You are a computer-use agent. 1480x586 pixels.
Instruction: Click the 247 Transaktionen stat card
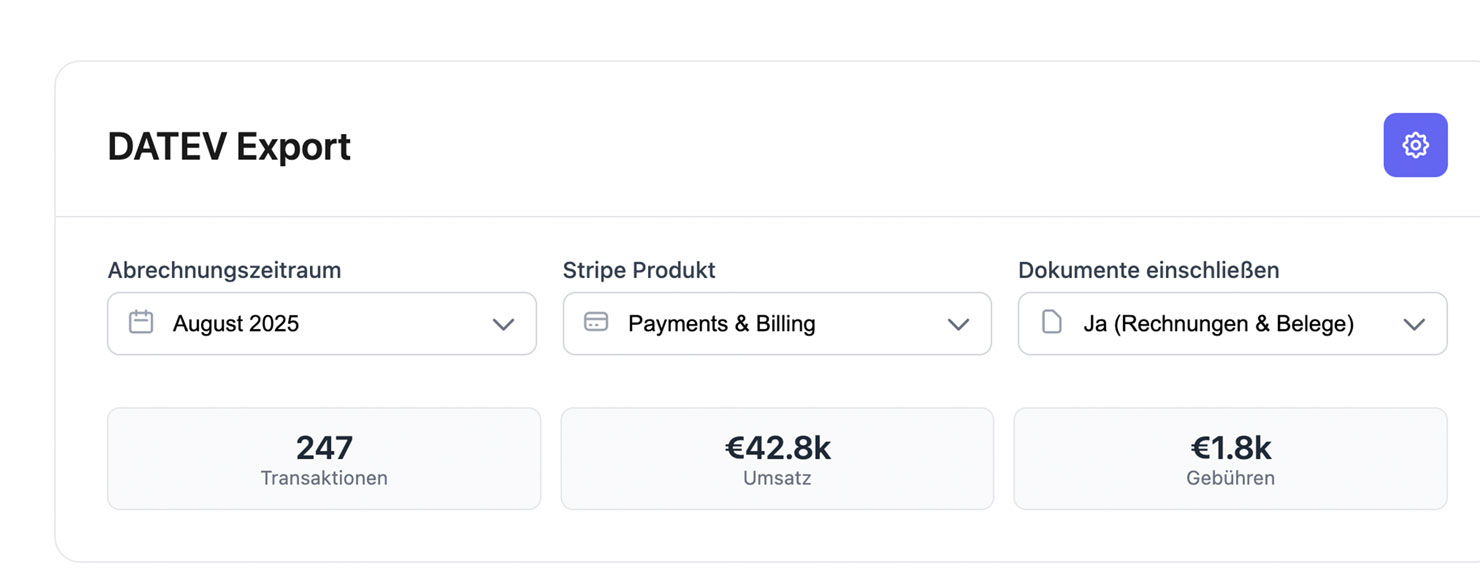(x=323, y=459)
